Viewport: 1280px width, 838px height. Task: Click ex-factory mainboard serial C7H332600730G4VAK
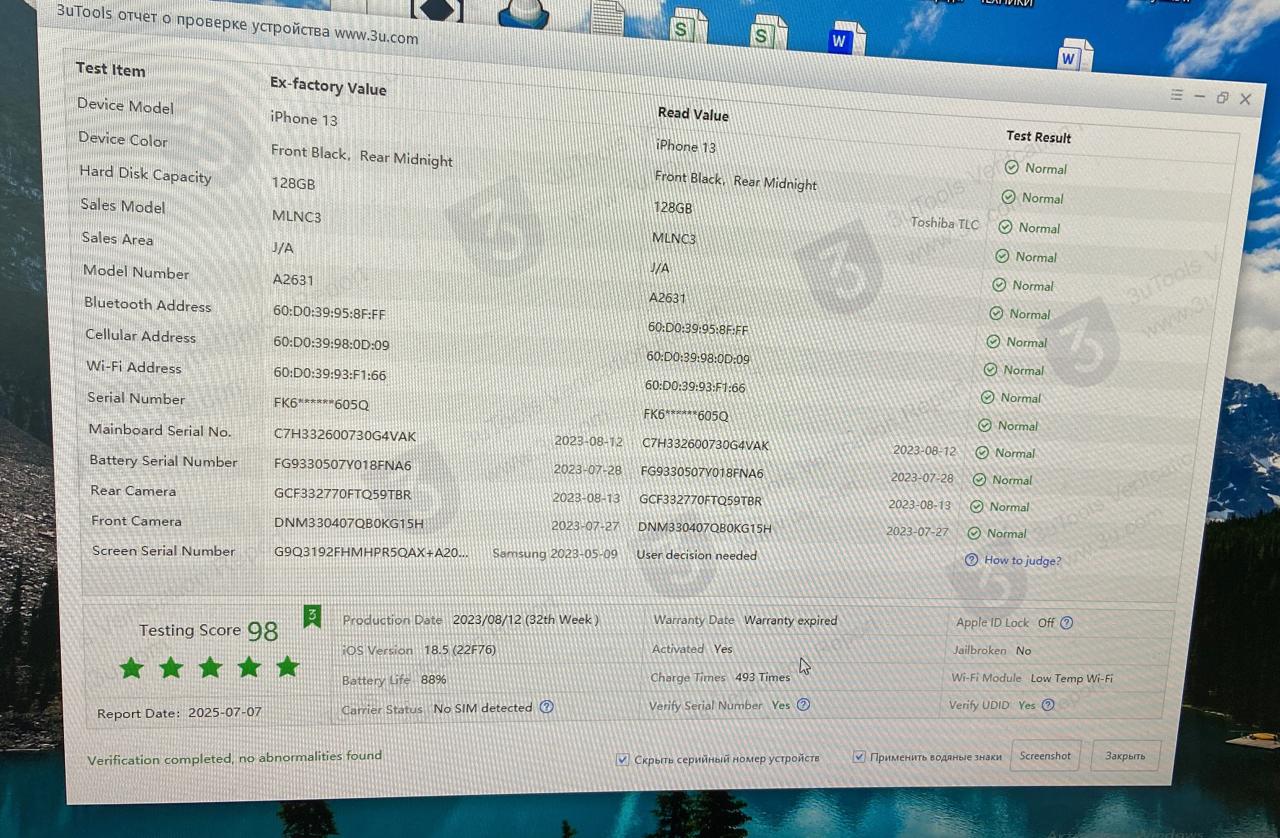[x=345, y=436]
